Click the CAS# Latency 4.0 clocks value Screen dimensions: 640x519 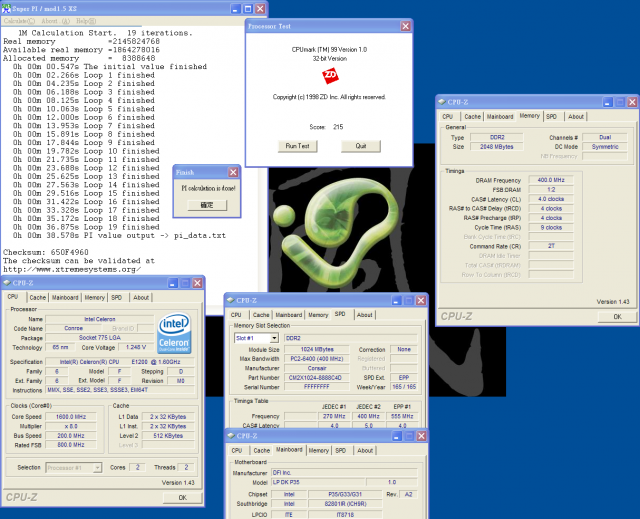tap(551, 199)
